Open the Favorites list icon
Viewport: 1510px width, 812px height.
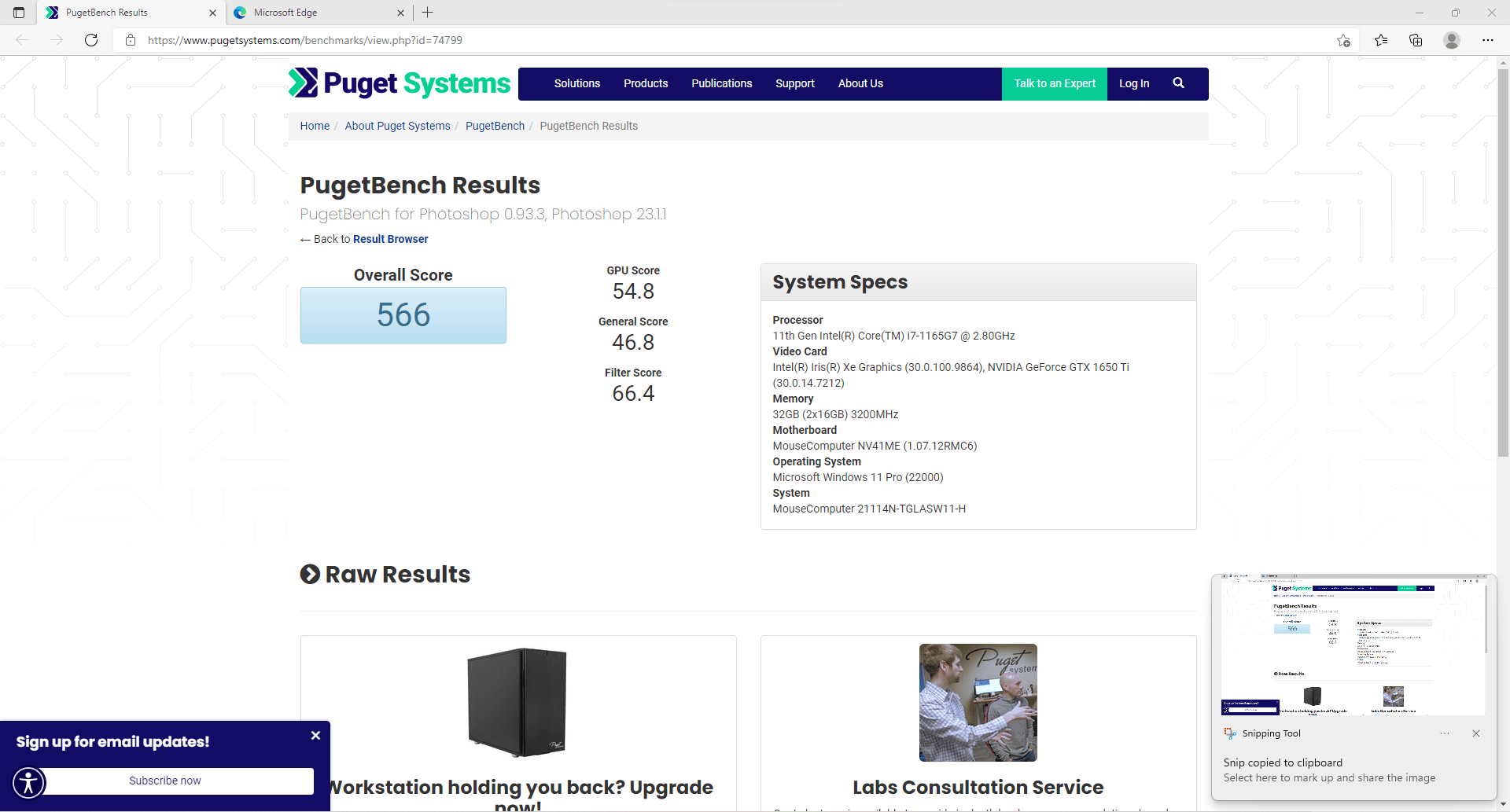(x=1381, y=40)
